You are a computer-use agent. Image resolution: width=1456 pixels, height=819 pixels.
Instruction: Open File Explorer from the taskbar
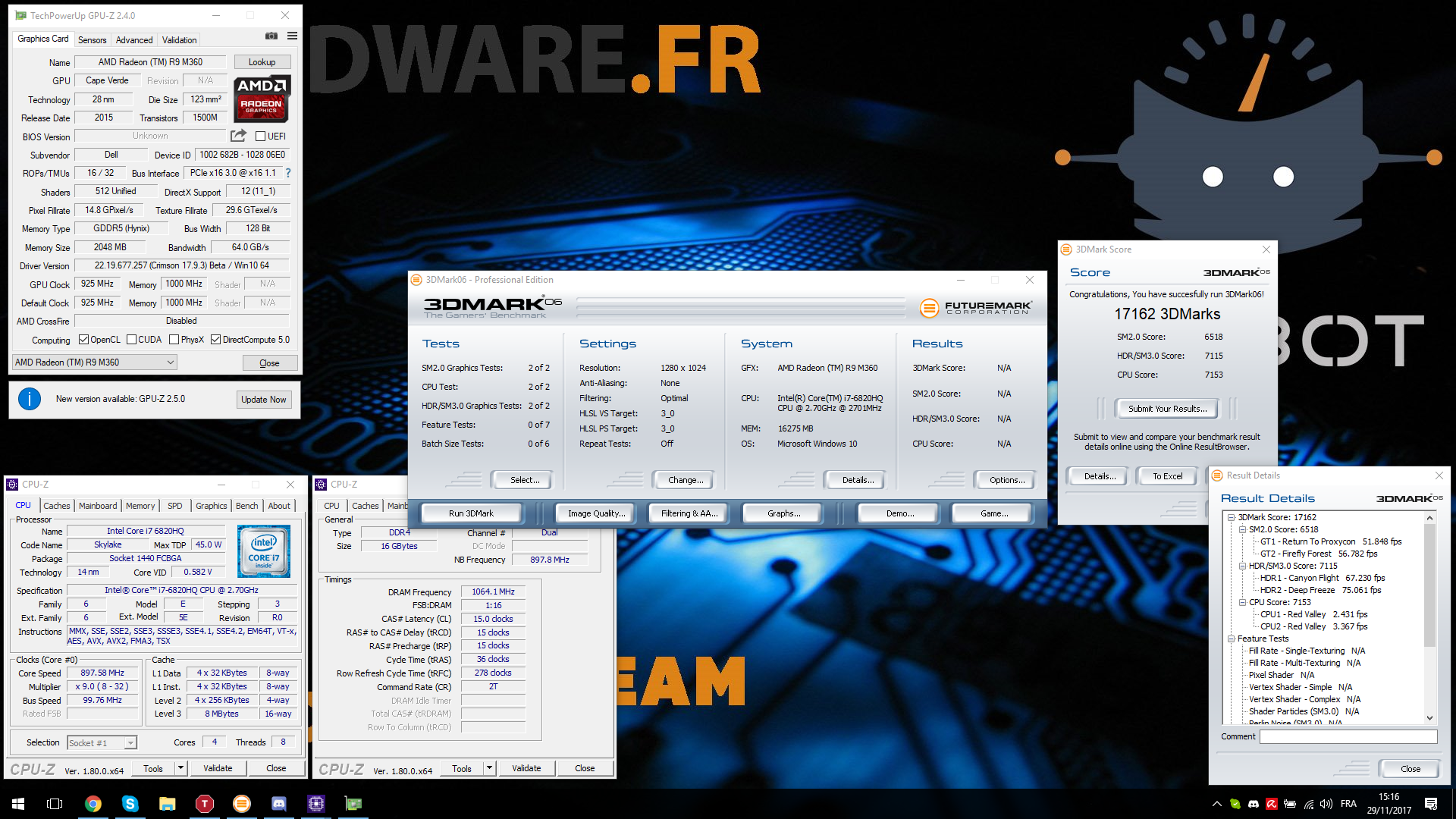coord(167,804)
